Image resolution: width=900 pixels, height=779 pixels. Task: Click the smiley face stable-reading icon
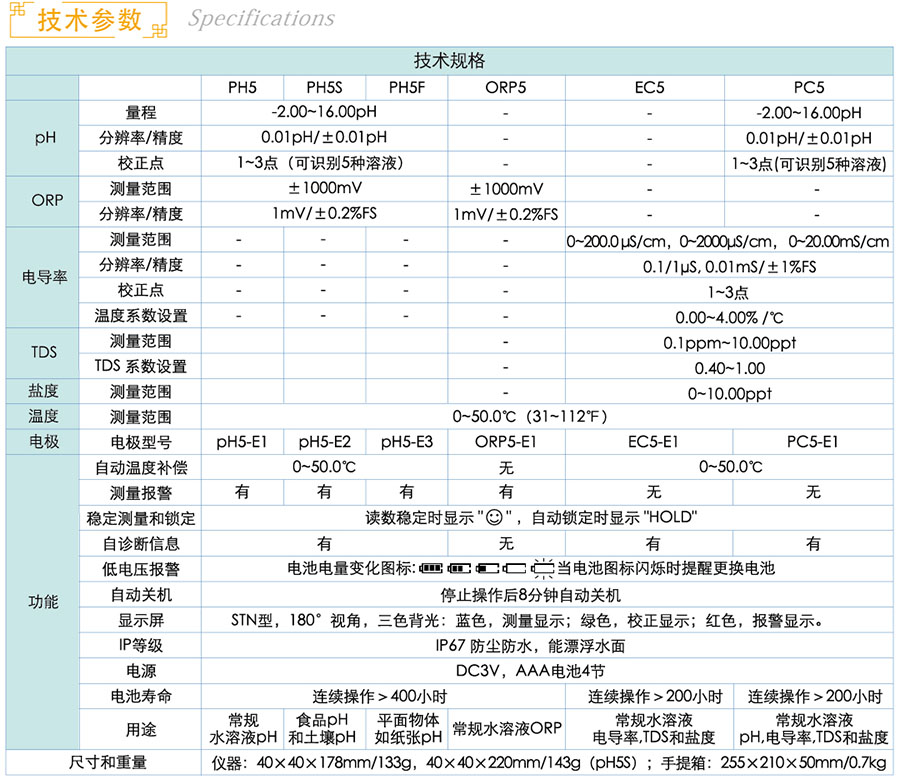tap(490, 518)
